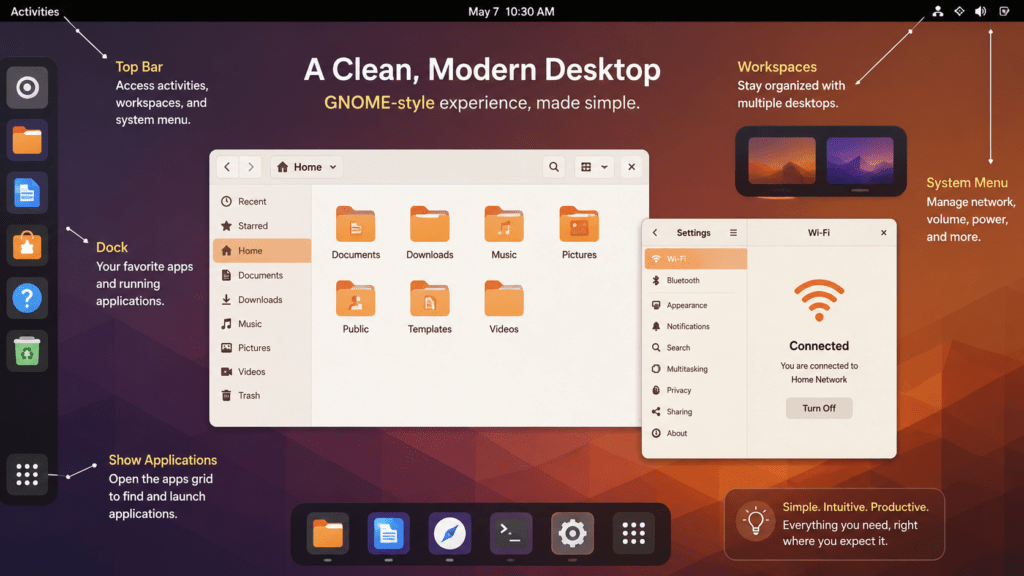The width and height of the screenshot is (1024, 576).
Task: Search files with the magnifier button
Action: tap(554, 167)
